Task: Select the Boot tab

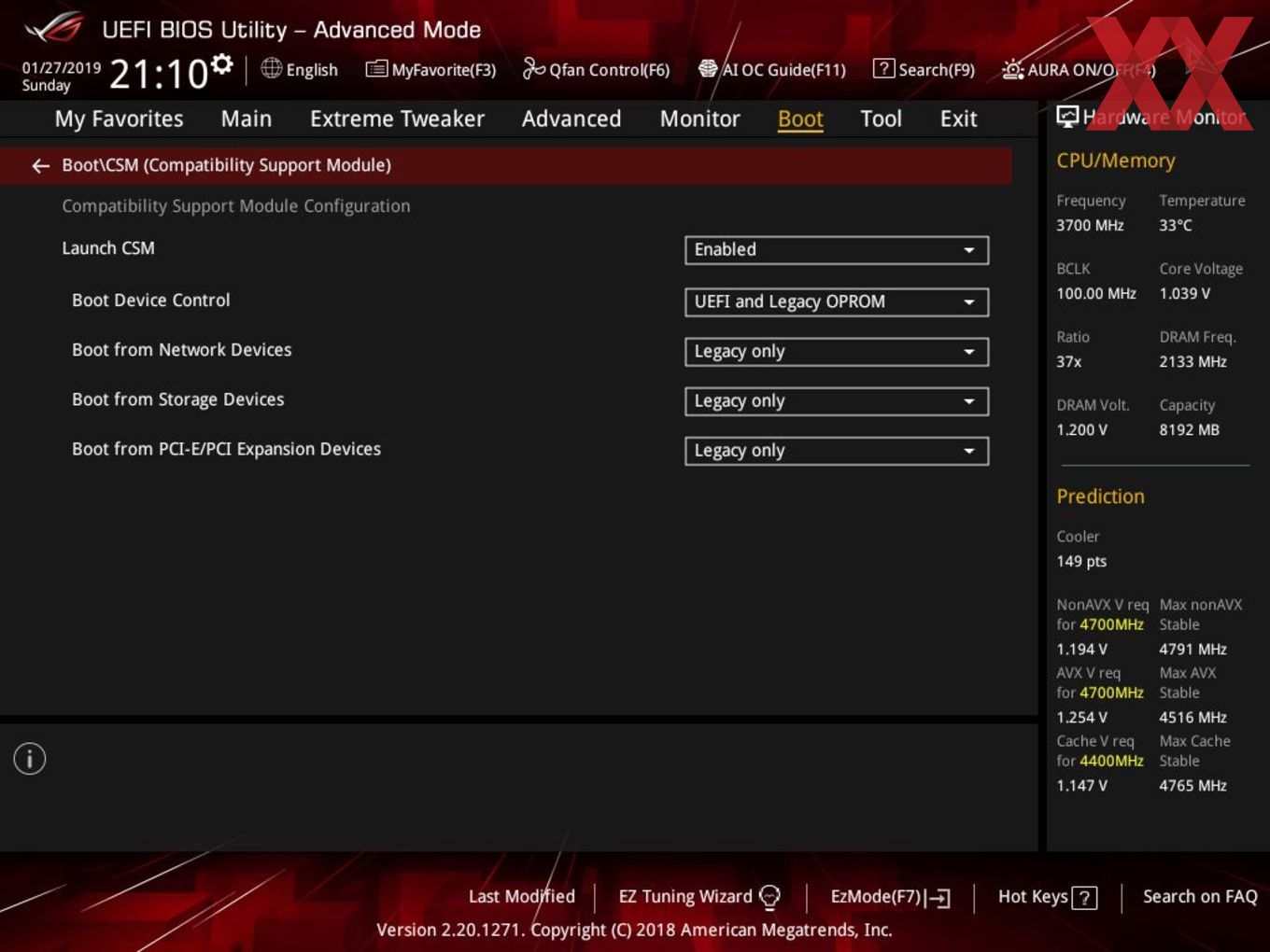Action: click(800, 119)
